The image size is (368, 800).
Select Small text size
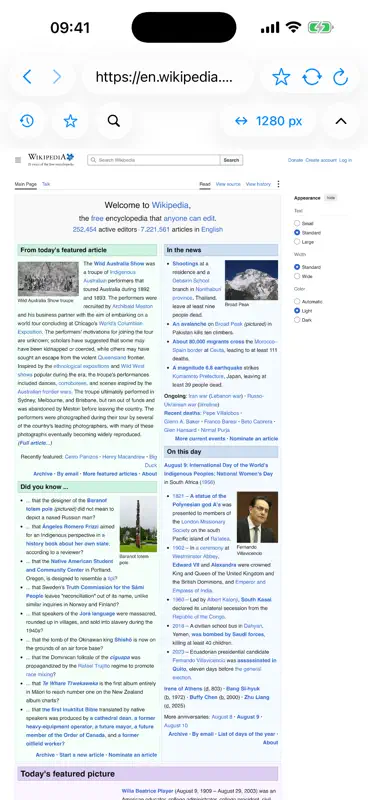pos(297,223)
